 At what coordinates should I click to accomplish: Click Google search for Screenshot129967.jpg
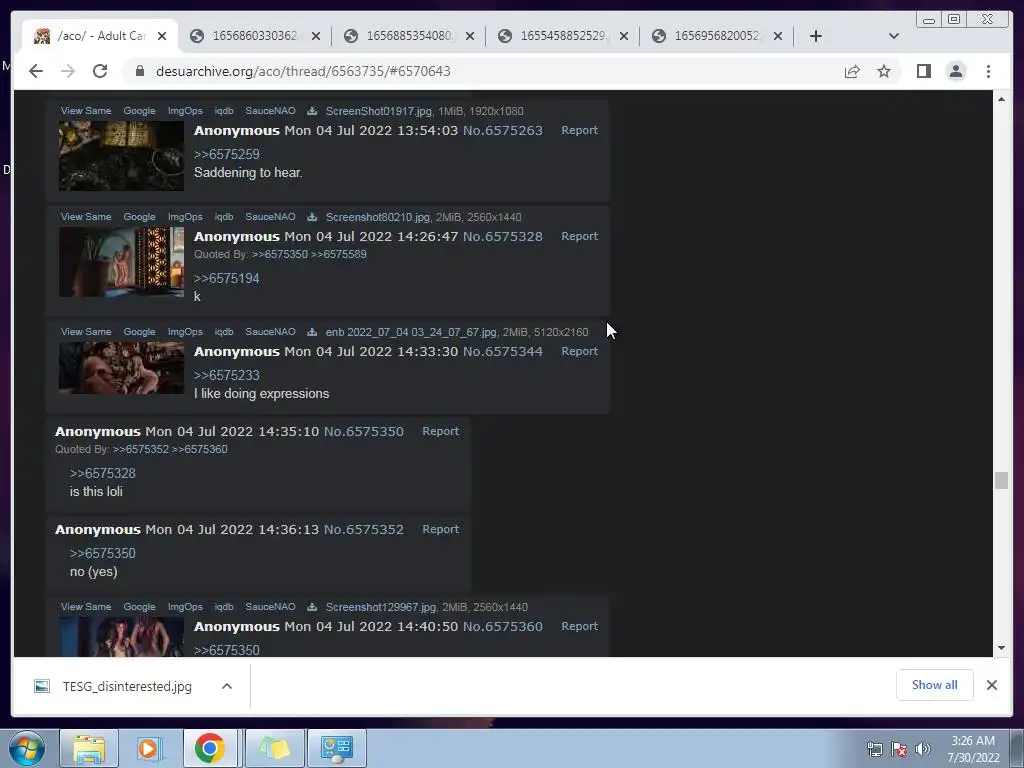pyautogui.click(x=139, y=607)
